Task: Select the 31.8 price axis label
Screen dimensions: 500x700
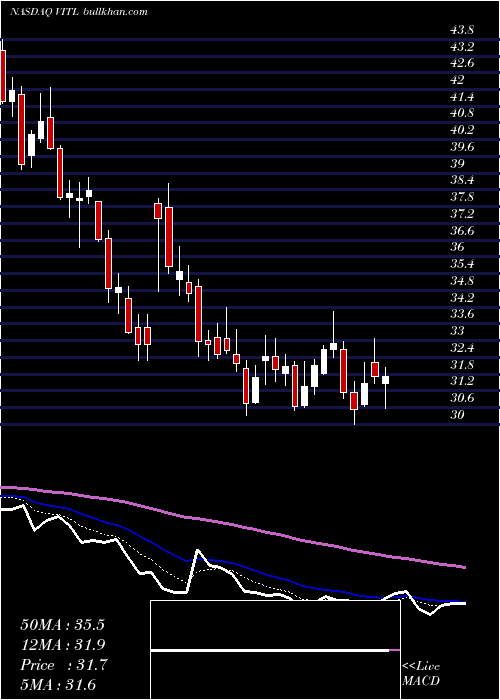Action: tap(462, 364)
